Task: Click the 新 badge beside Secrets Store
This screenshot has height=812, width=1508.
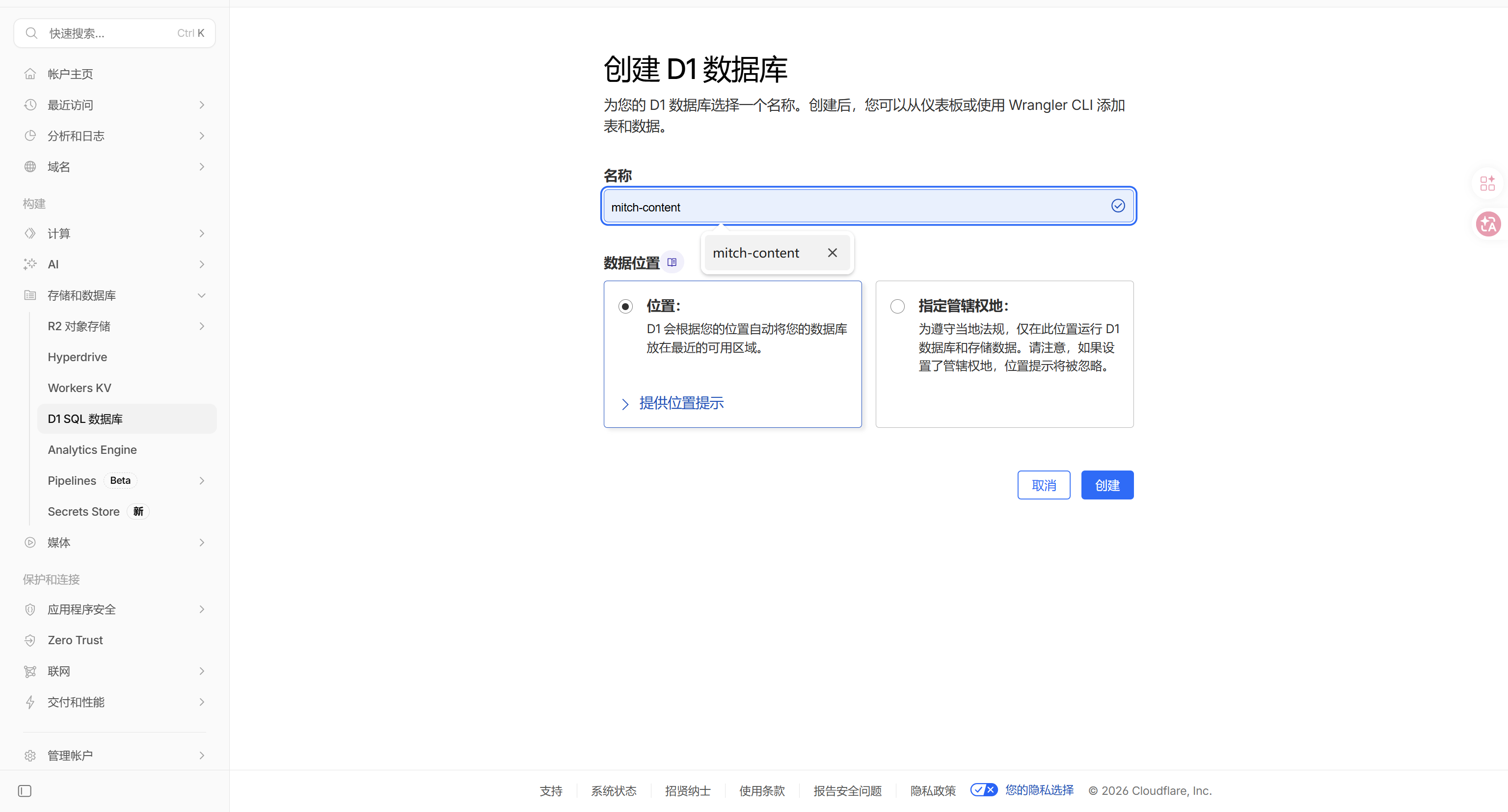Action: (138, 512)
